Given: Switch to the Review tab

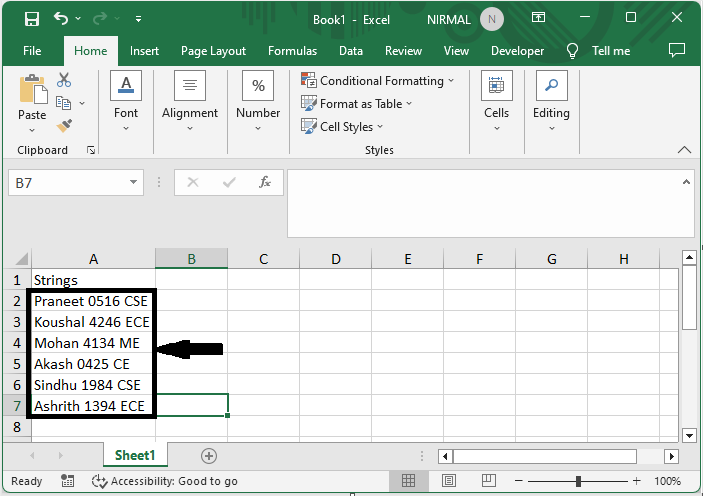Looking at the screenshot, I should point(403,51).
